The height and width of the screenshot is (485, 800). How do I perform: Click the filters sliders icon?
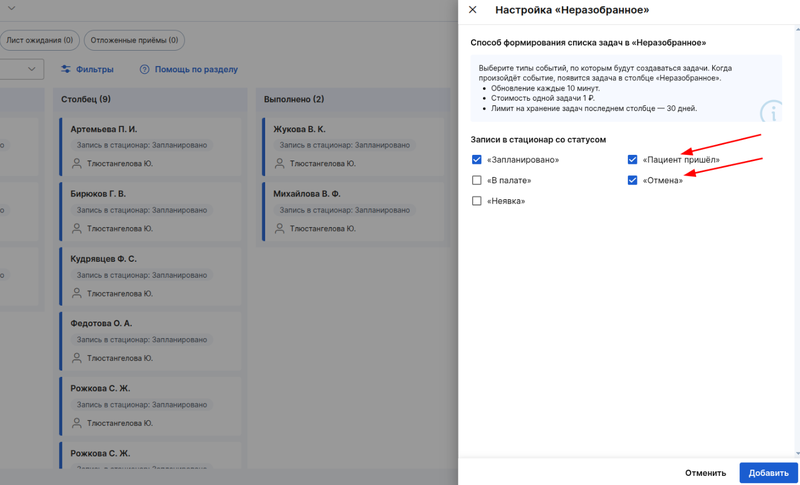point(66,70)
